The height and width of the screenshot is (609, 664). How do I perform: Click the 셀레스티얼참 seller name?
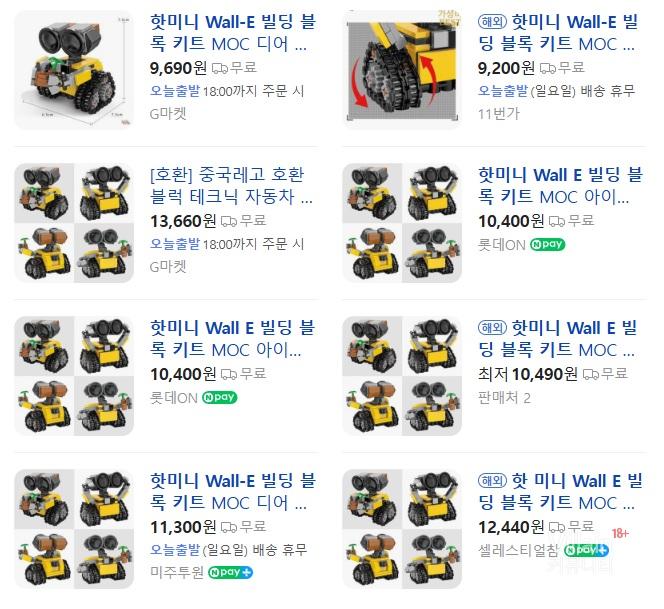pyautogui.click(x=519, y=550)
